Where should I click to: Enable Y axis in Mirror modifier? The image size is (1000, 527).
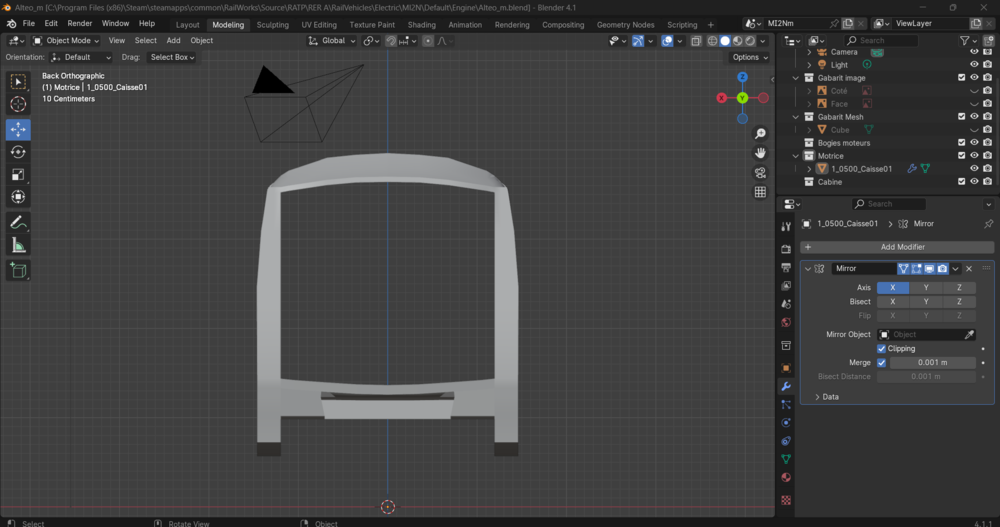tap(926, 288)
